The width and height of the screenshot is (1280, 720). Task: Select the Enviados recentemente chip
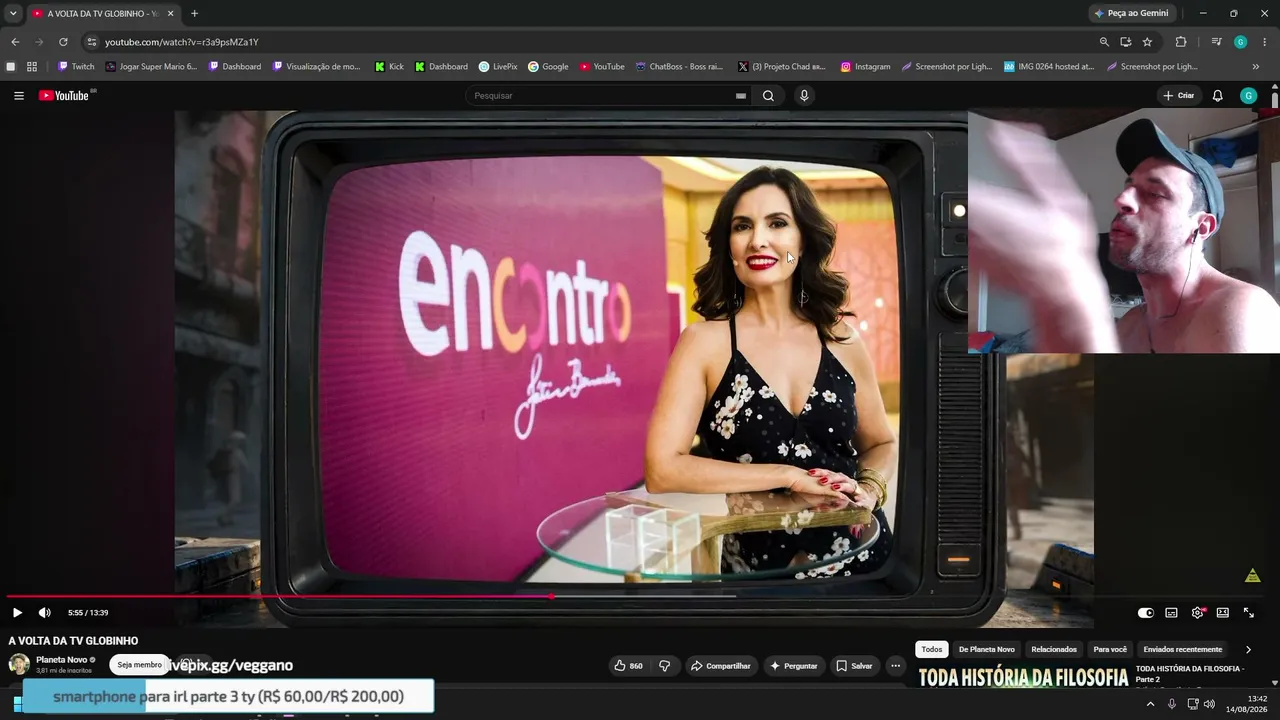point(1183,650)
